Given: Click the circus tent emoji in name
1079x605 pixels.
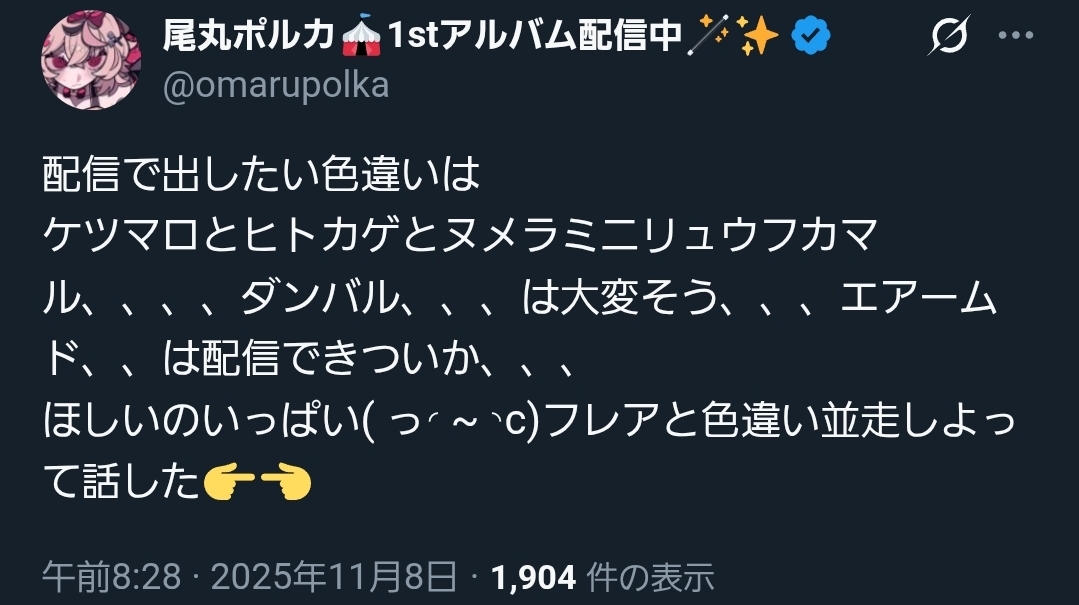Looking at the screenshot, I should pos(361,35).
